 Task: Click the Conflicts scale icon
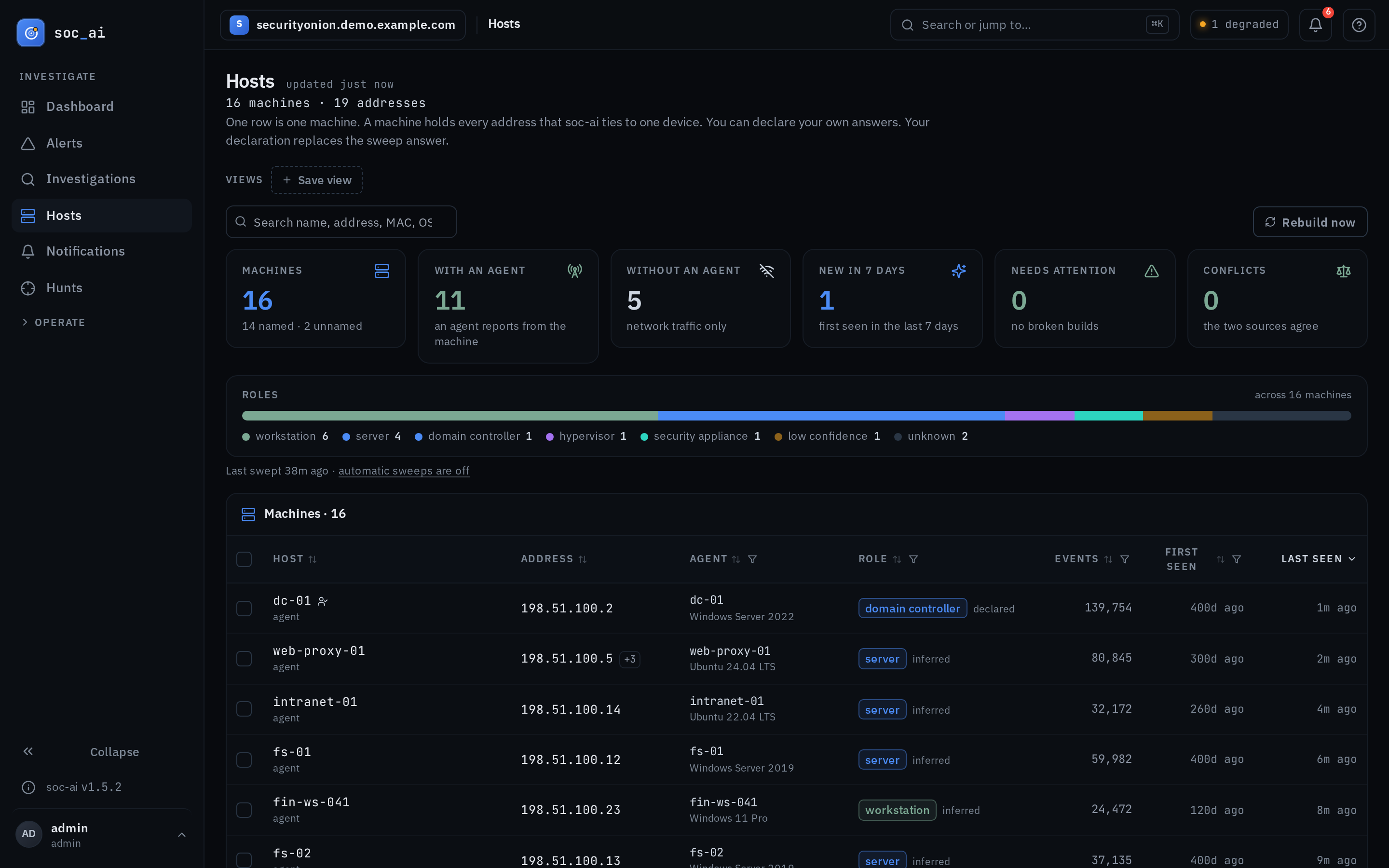click(x=1343, y=271)
